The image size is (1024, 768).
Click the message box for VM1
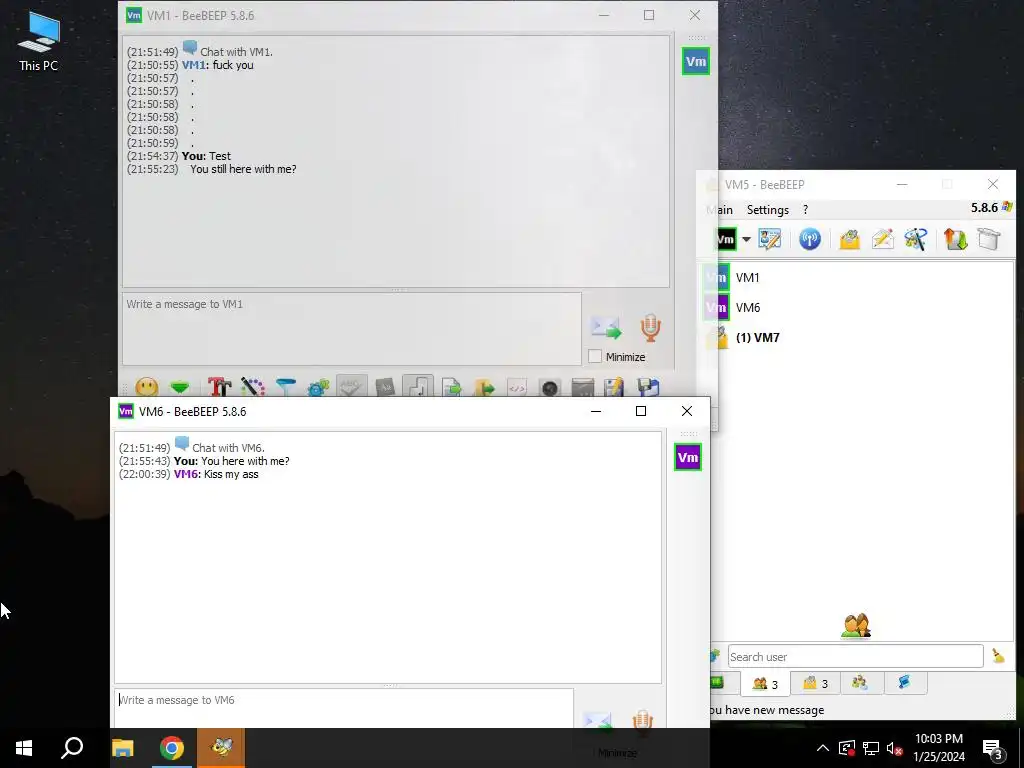click(351, 328)
